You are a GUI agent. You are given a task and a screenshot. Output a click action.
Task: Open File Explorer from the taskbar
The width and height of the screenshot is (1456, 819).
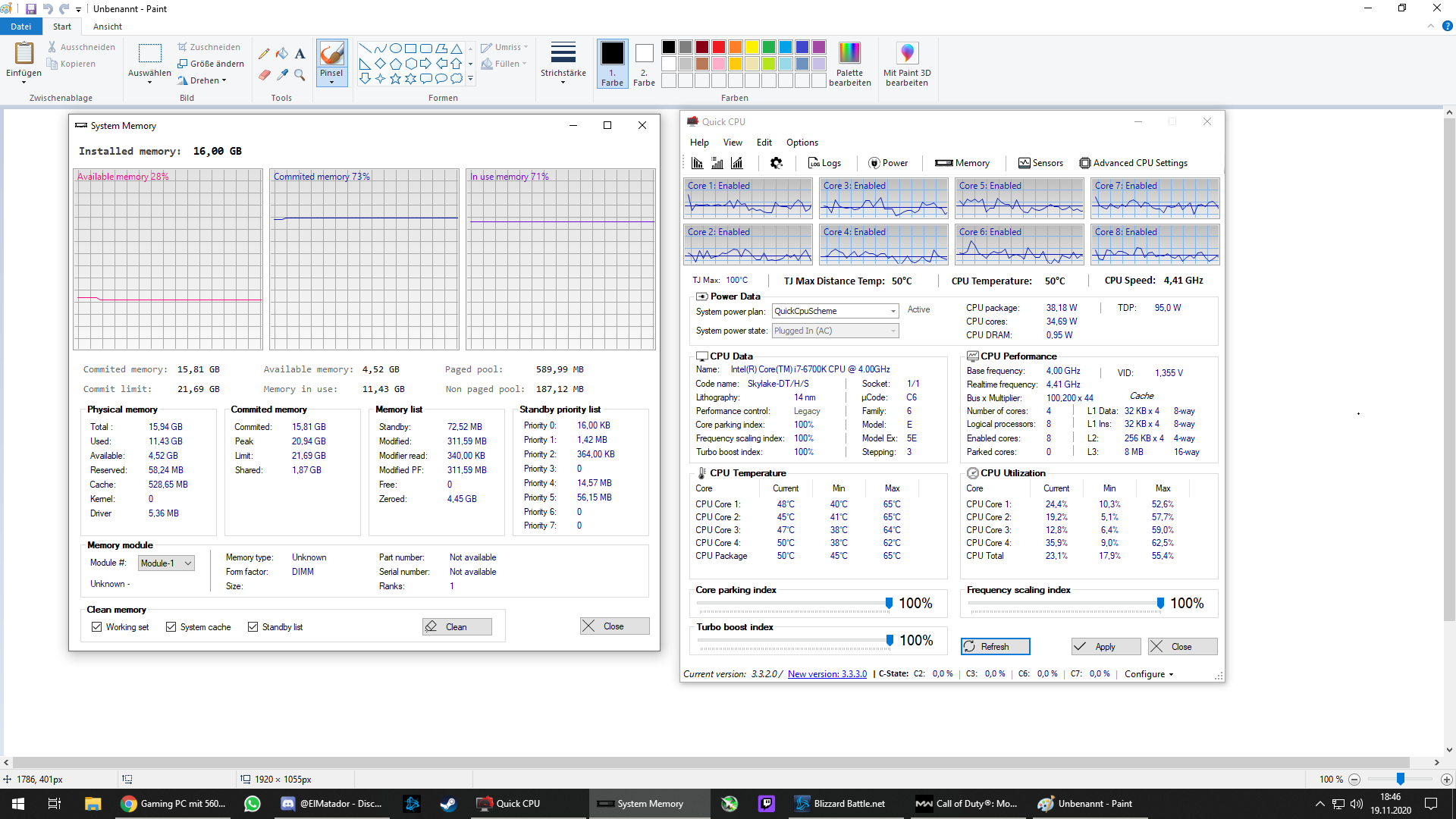[93, 804]
